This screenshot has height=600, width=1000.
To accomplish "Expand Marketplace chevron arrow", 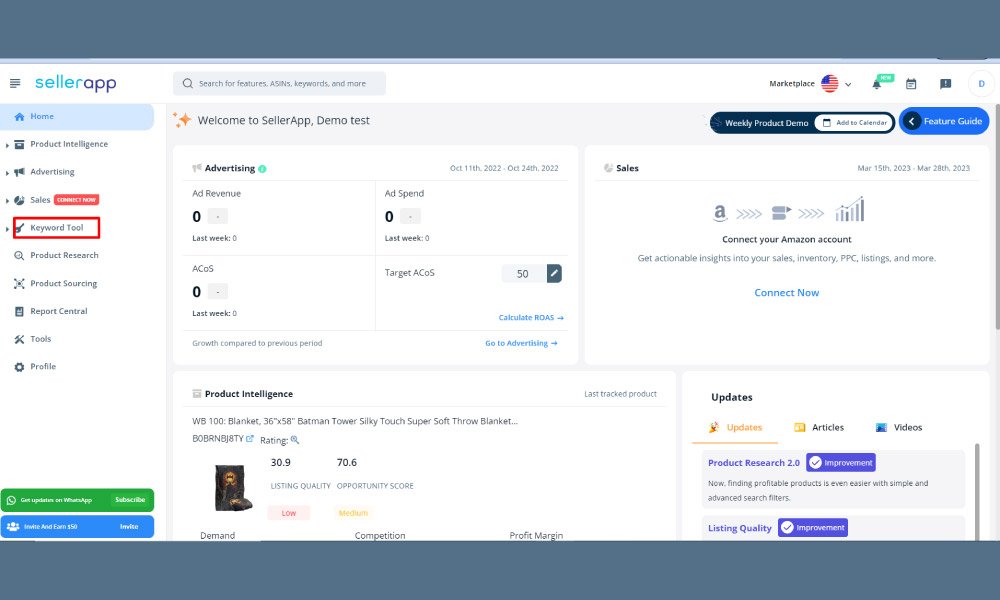I will pyautogui.click(x=848, y=84).
